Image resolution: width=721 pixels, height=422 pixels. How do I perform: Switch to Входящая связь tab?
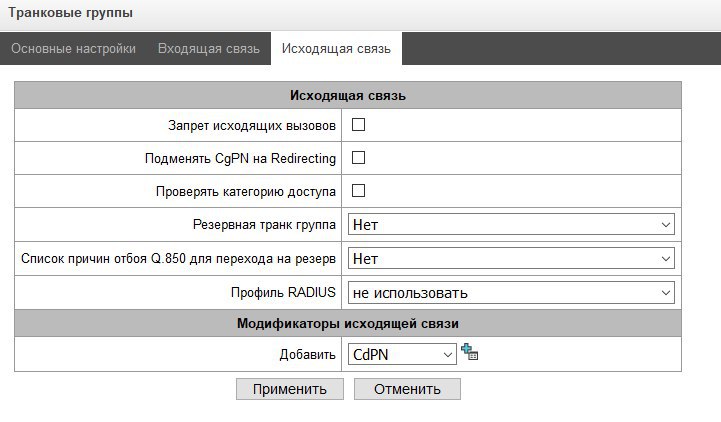coord(209,48)
